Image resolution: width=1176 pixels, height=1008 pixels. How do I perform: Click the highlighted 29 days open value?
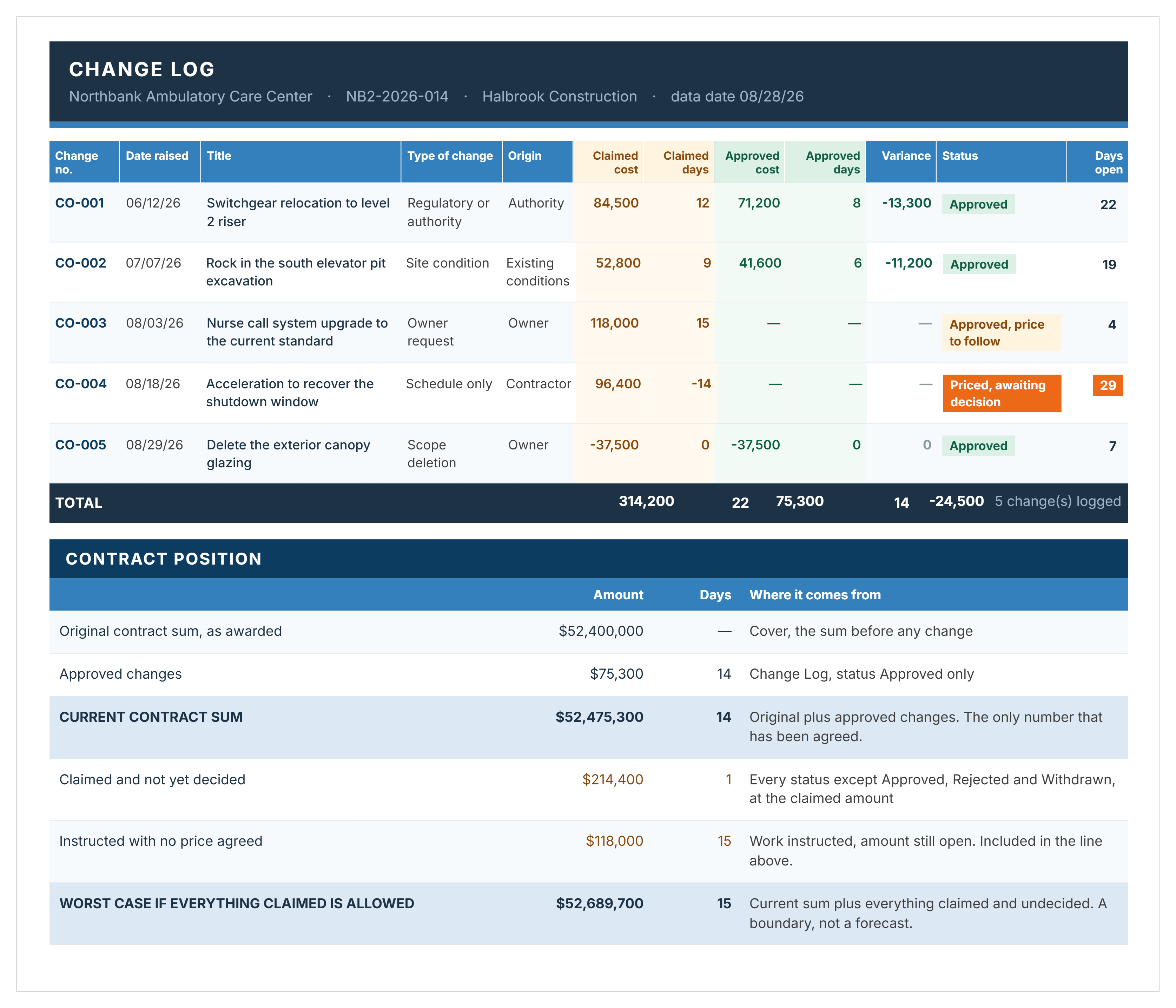pos(1108,386)
